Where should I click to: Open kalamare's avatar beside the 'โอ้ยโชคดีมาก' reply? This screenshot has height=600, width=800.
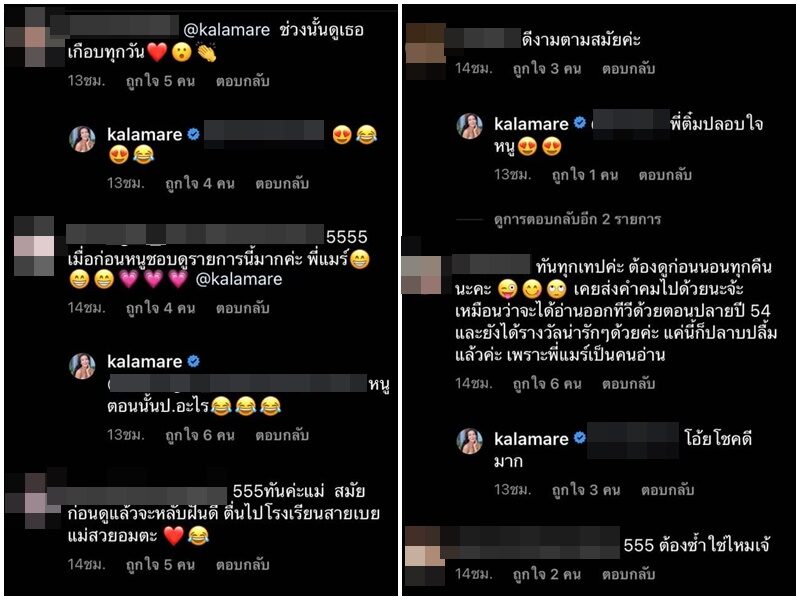[x=469, y=441]
